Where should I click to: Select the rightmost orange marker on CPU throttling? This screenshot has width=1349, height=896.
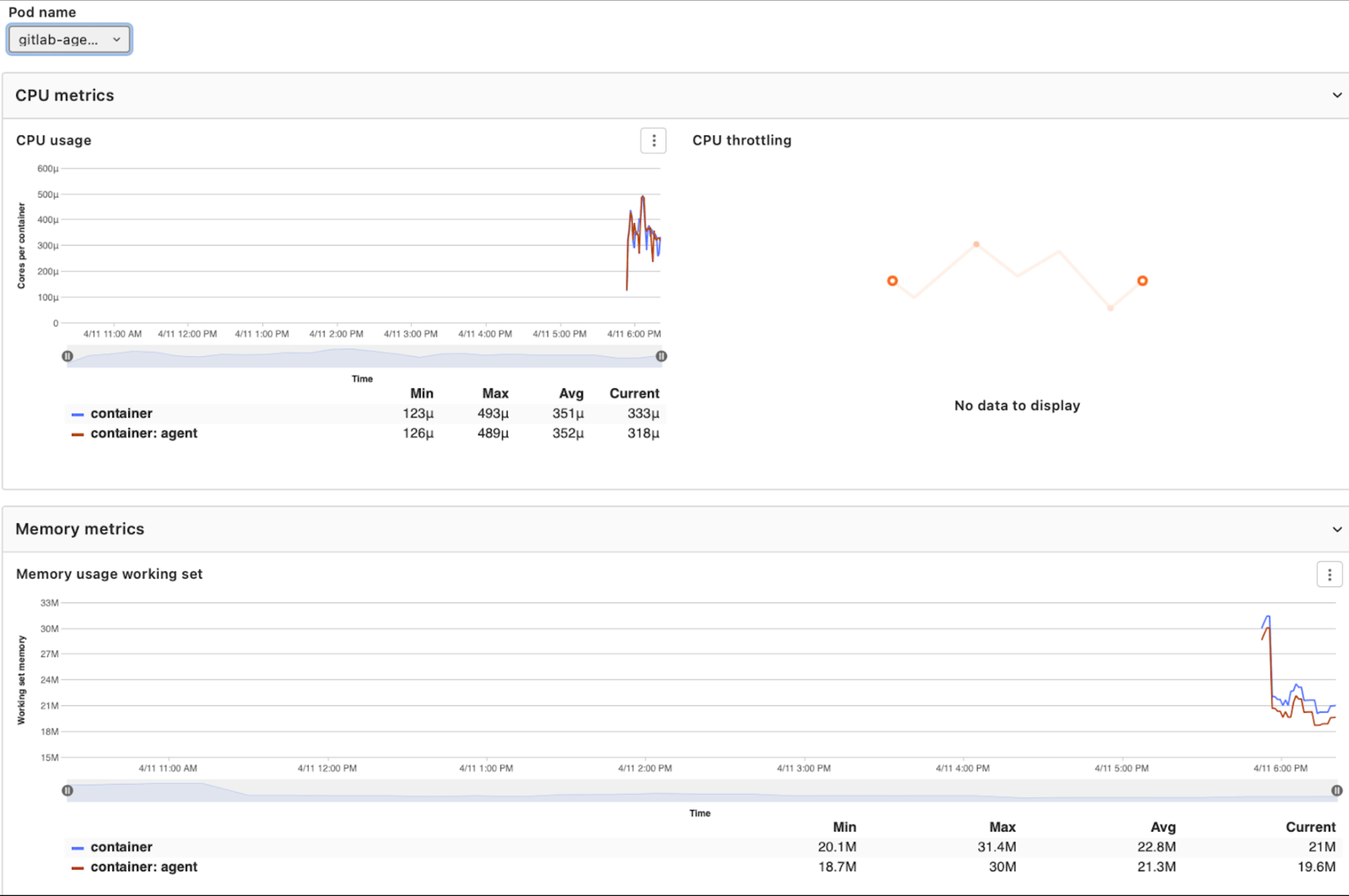tap(1142, 280)
